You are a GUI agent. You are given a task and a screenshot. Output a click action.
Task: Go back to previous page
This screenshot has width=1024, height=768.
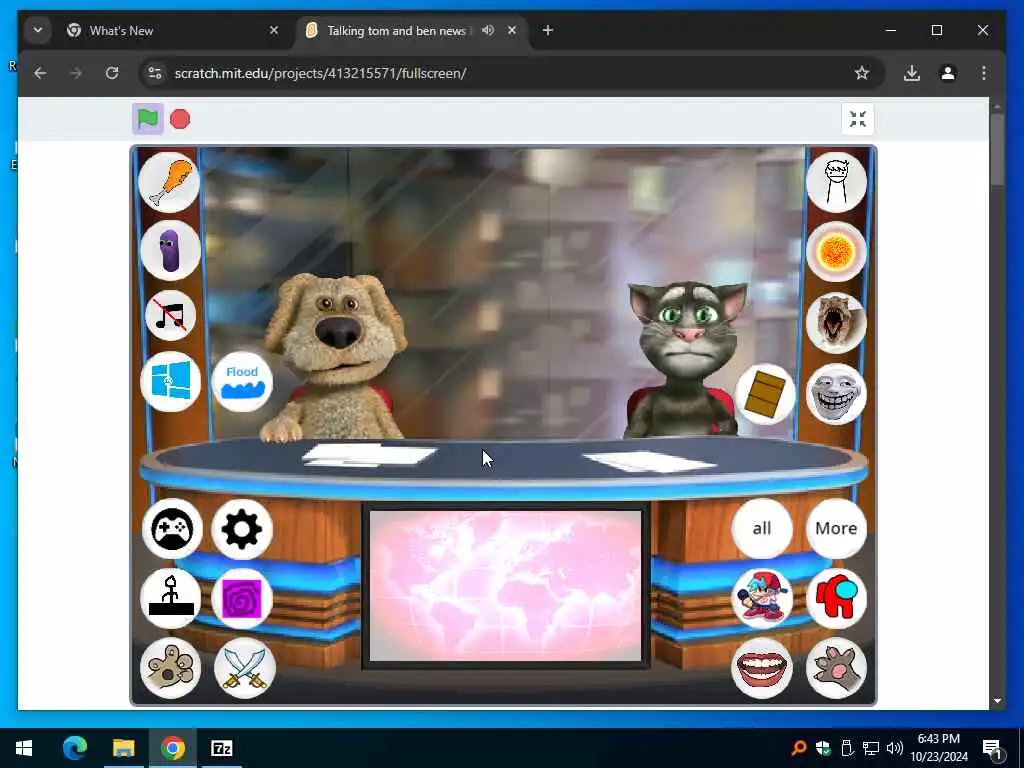click(x=40, y=73)
